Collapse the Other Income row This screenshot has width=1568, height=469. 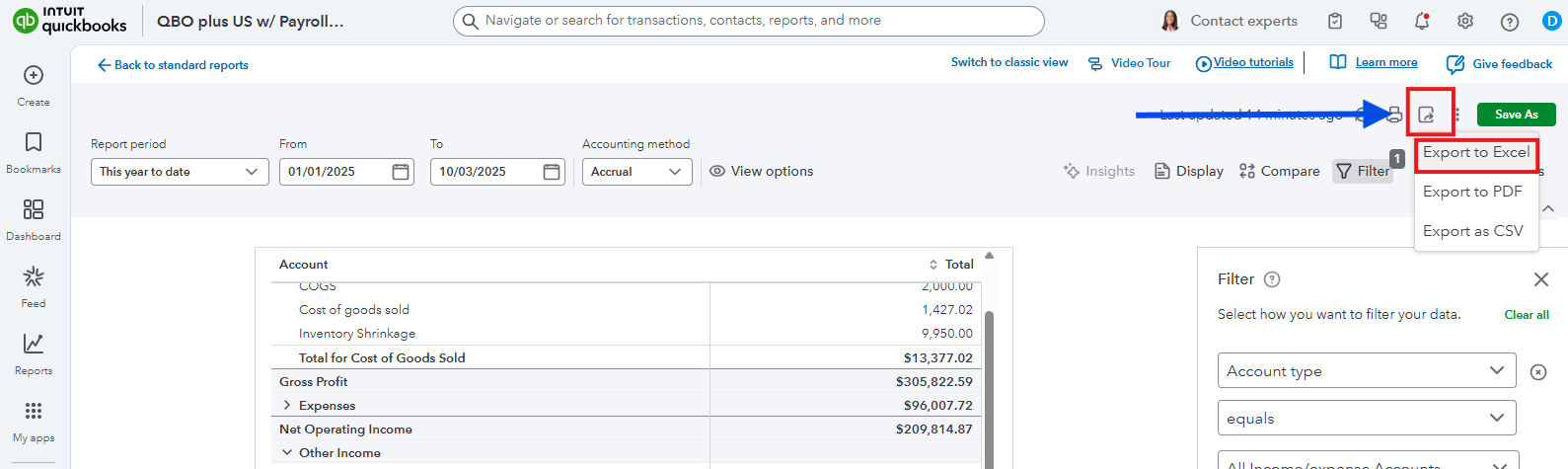[287, 453]
